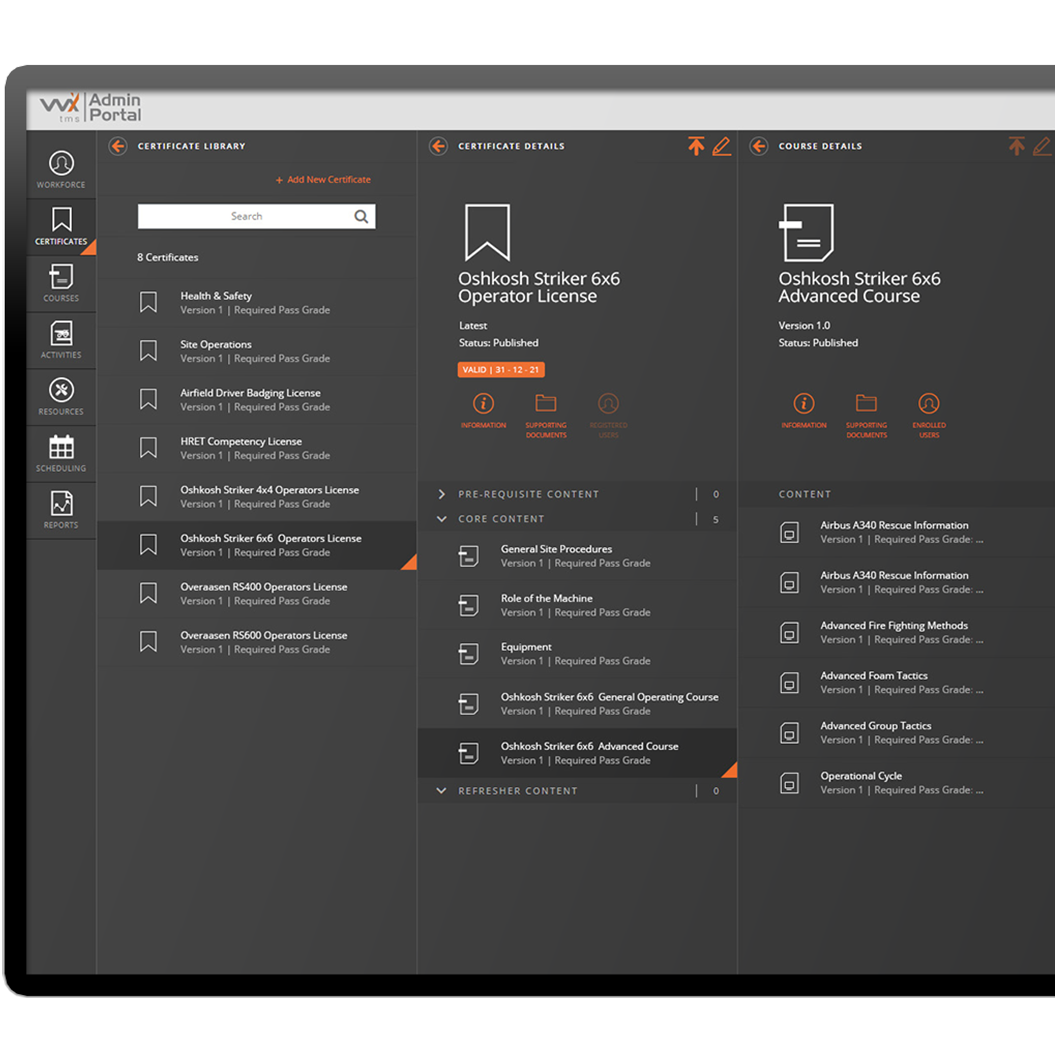Open Advanced Group Tactics activity

pos(897,733)
